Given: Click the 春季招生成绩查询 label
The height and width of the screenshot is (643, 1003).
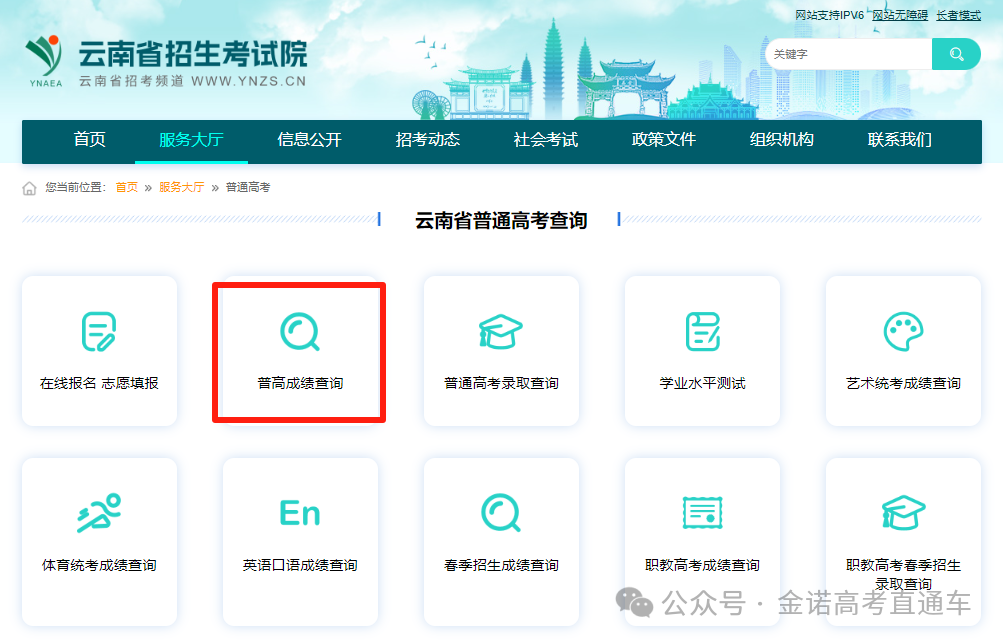Looking at the screenshot, I should click(x=501, y=566).
